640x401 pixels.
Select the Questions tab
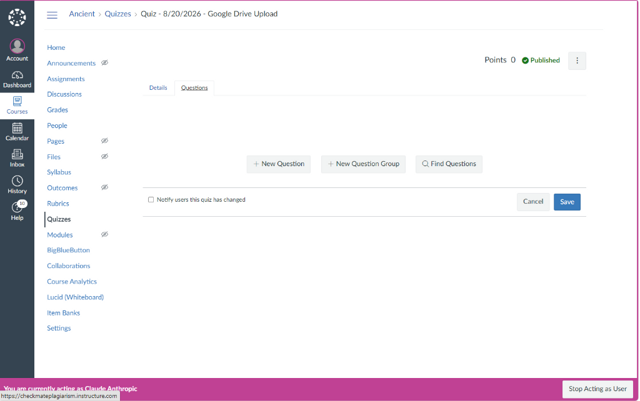(194, 88)
